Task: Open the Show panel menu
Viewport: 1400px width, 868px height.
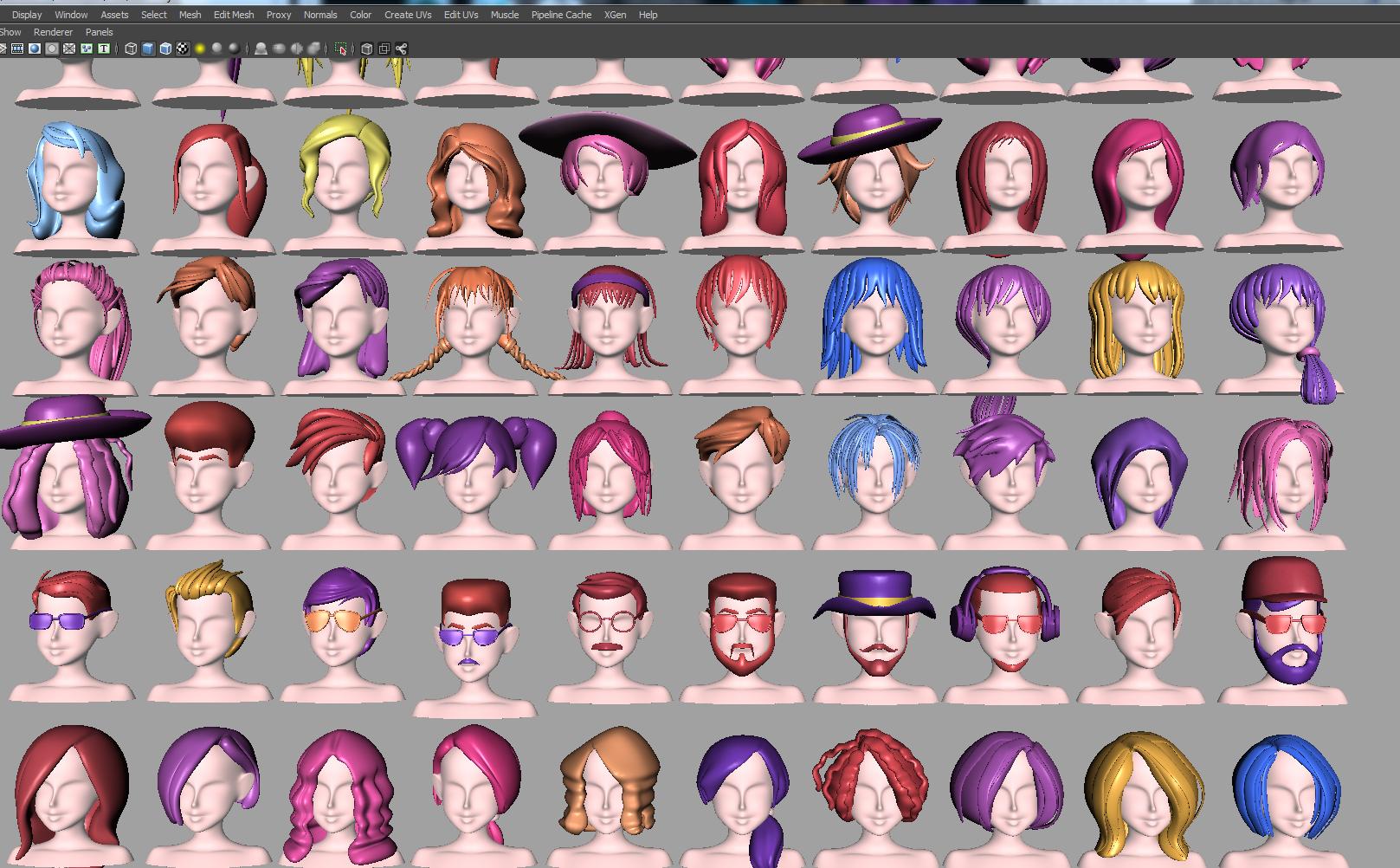Action: 10,32
